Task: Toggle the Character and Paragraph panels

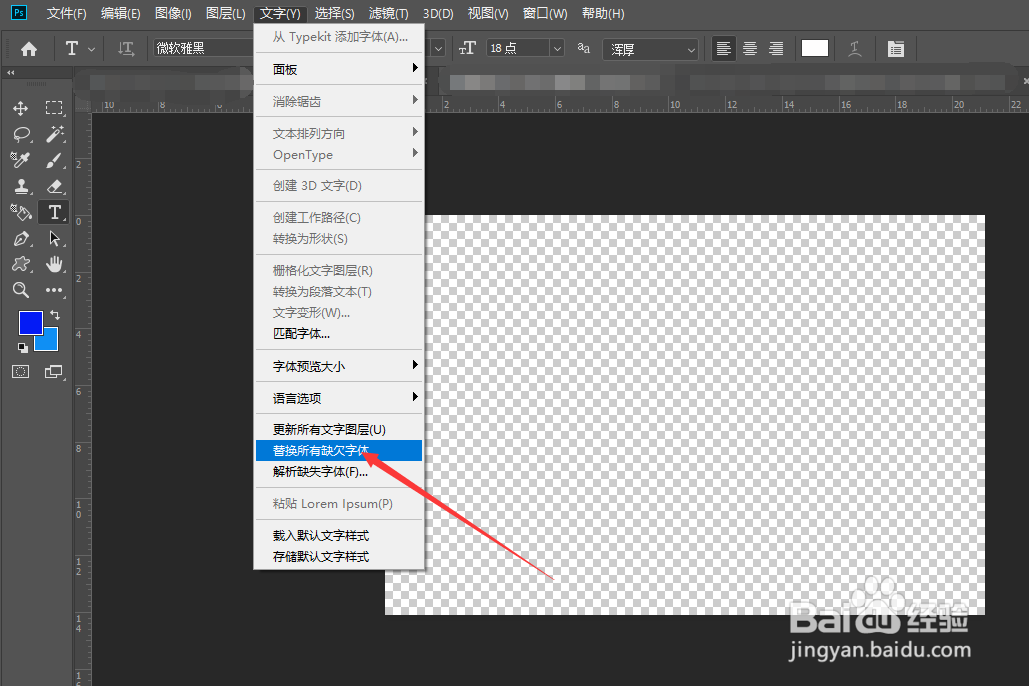Action: [x=895, y=48]
